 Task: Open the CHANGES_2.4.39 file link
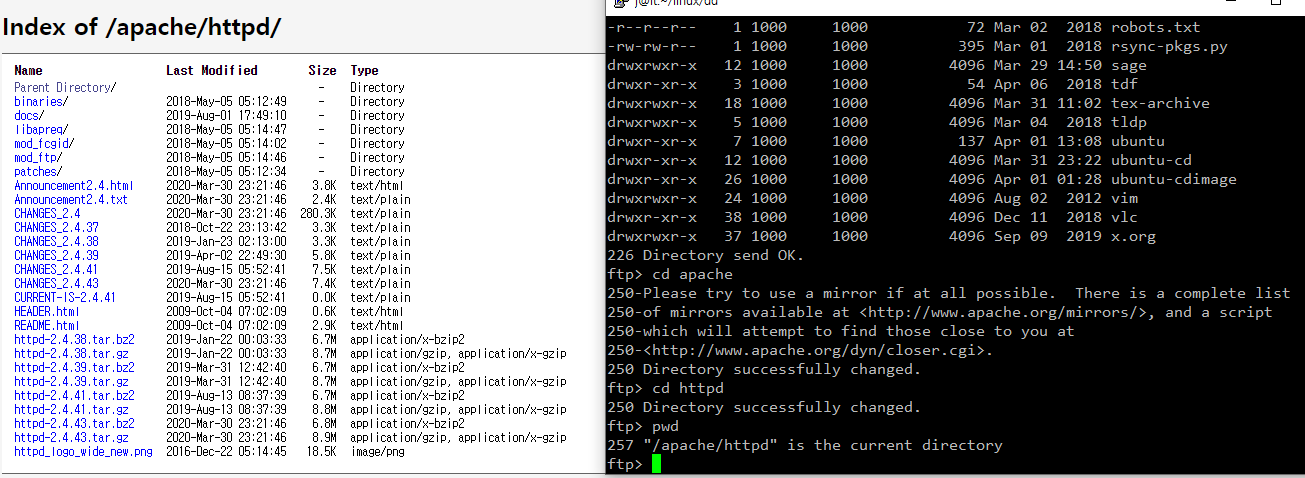[x=56, y=255]
